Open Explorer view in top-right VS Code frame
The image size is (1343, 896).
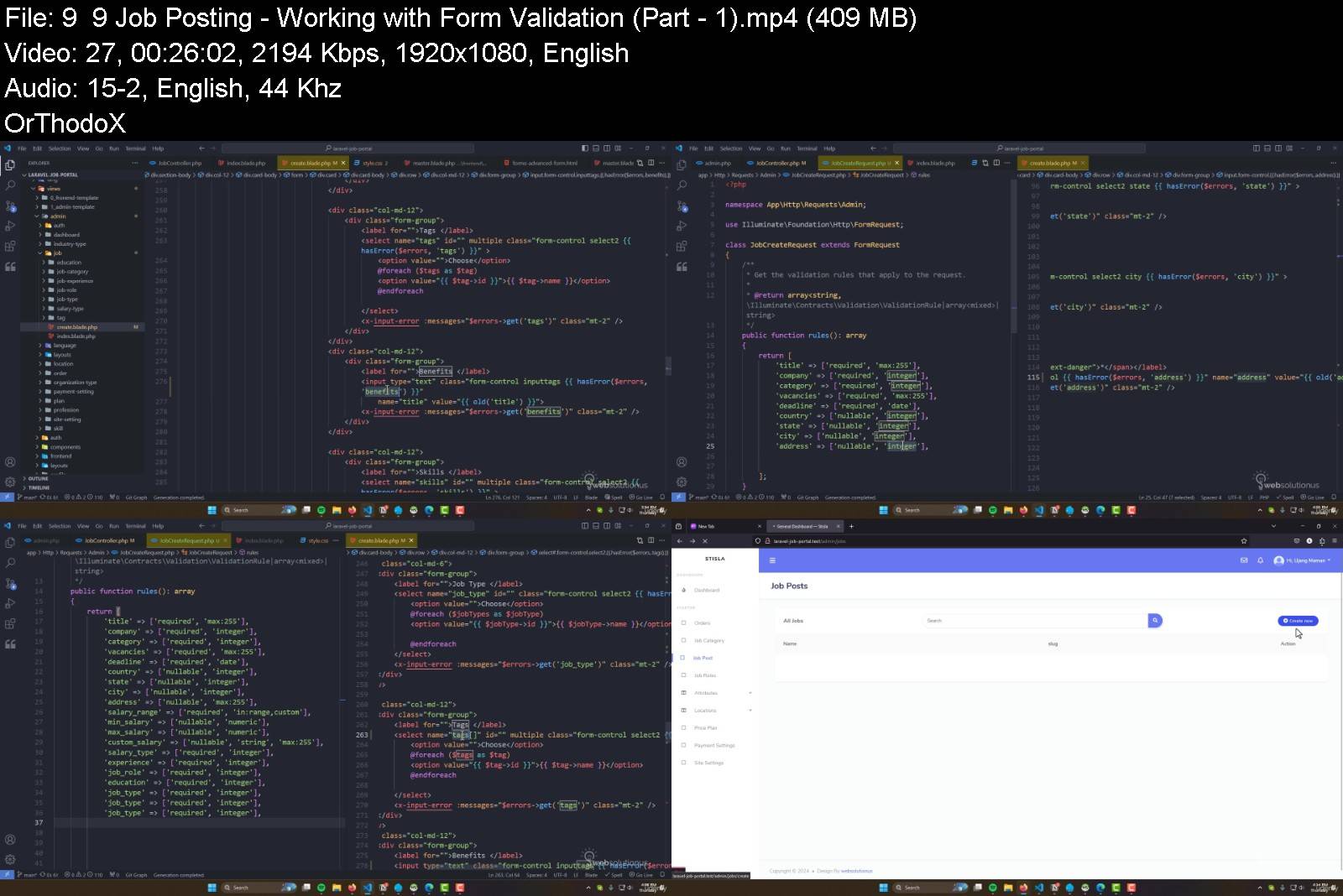pos(682,165)
